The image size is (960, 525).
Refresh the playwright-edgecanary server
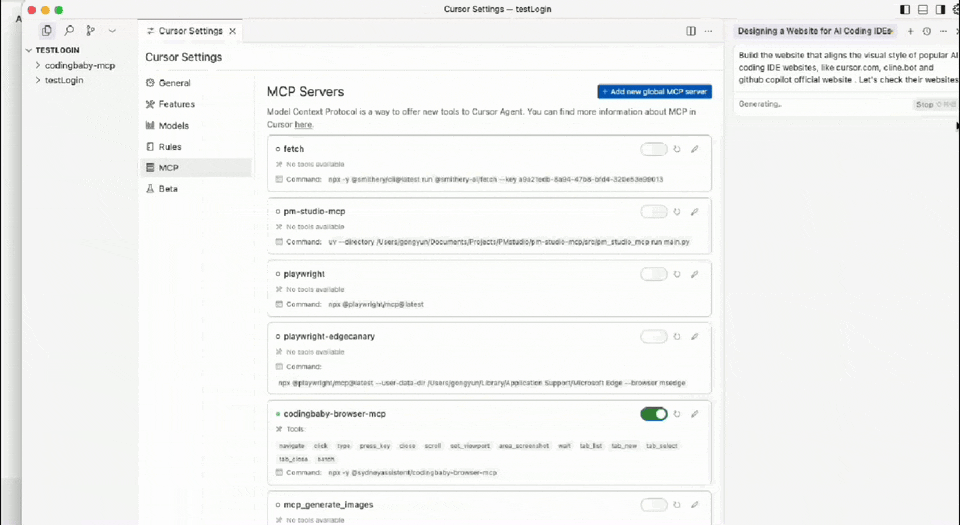tap(677, 337)
